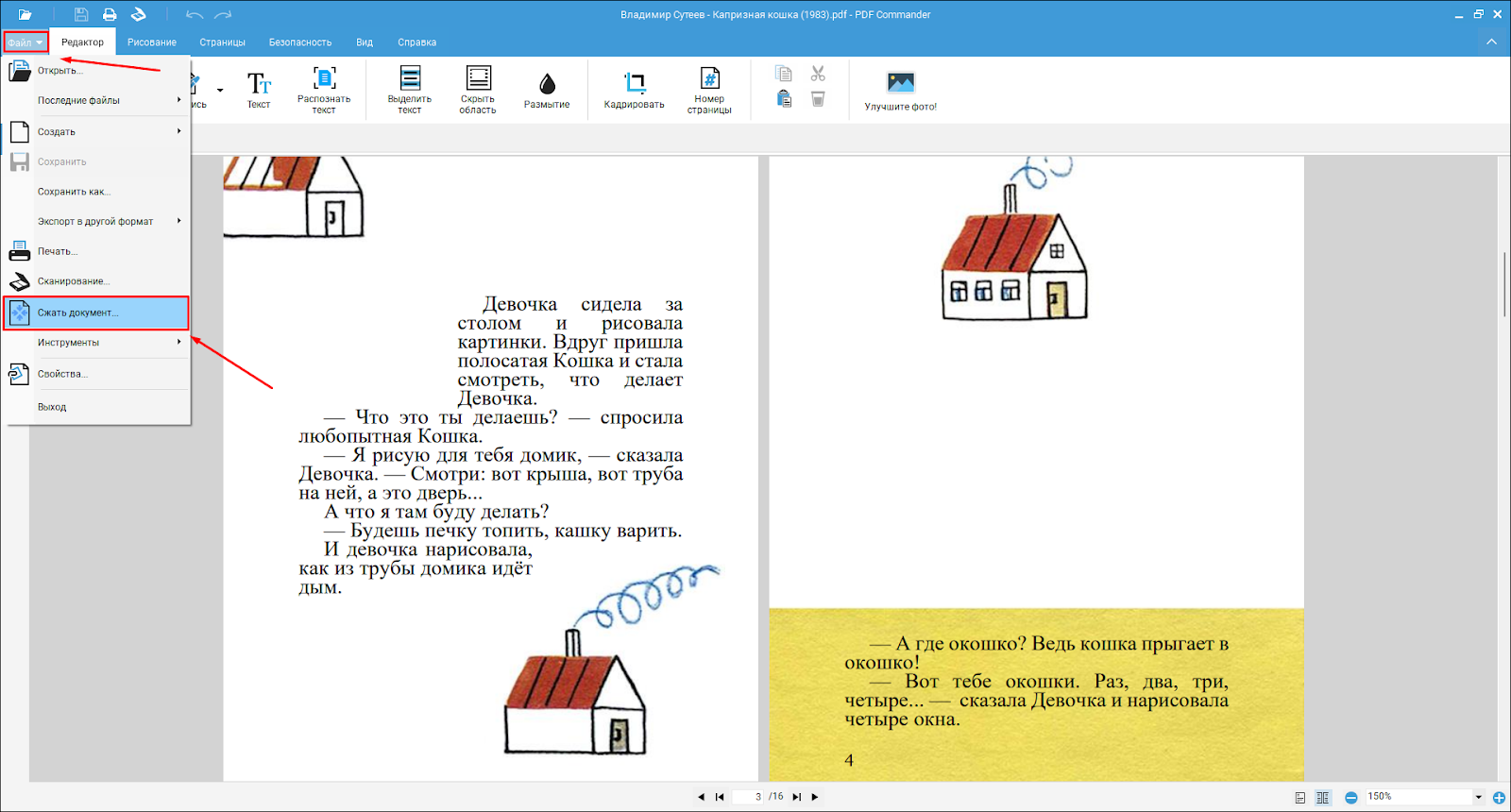Toggle two-page view mode in status bar
The height and width of the screenshot is (812, 1511).
pyautogui.click(x=1323, y=798)
